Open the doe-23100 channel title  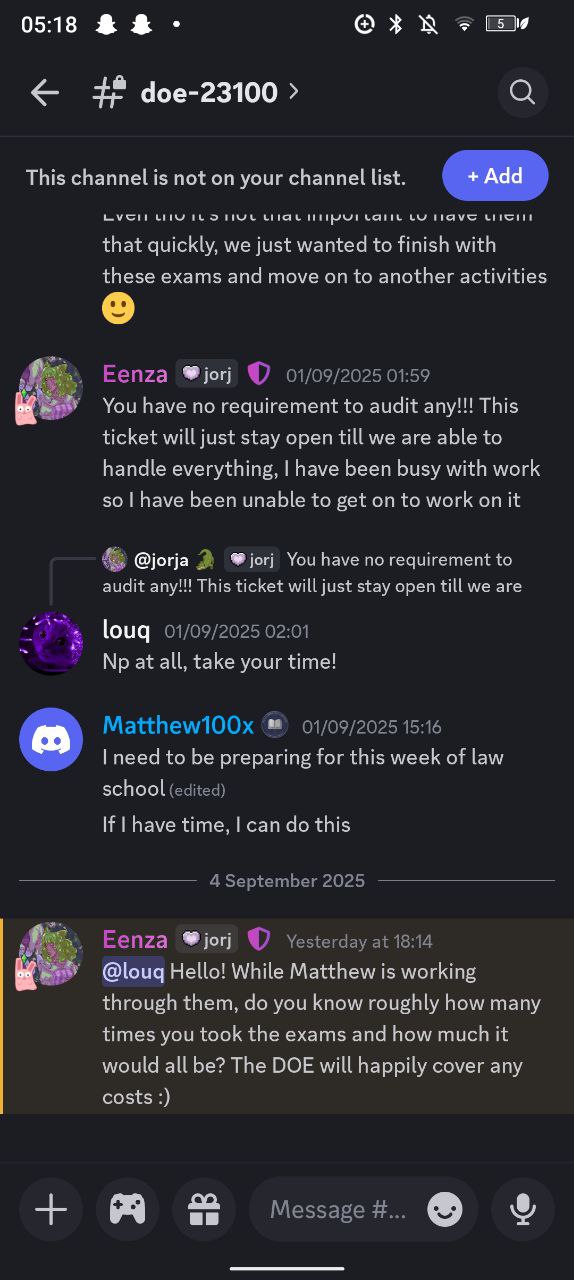coord(209,92)
